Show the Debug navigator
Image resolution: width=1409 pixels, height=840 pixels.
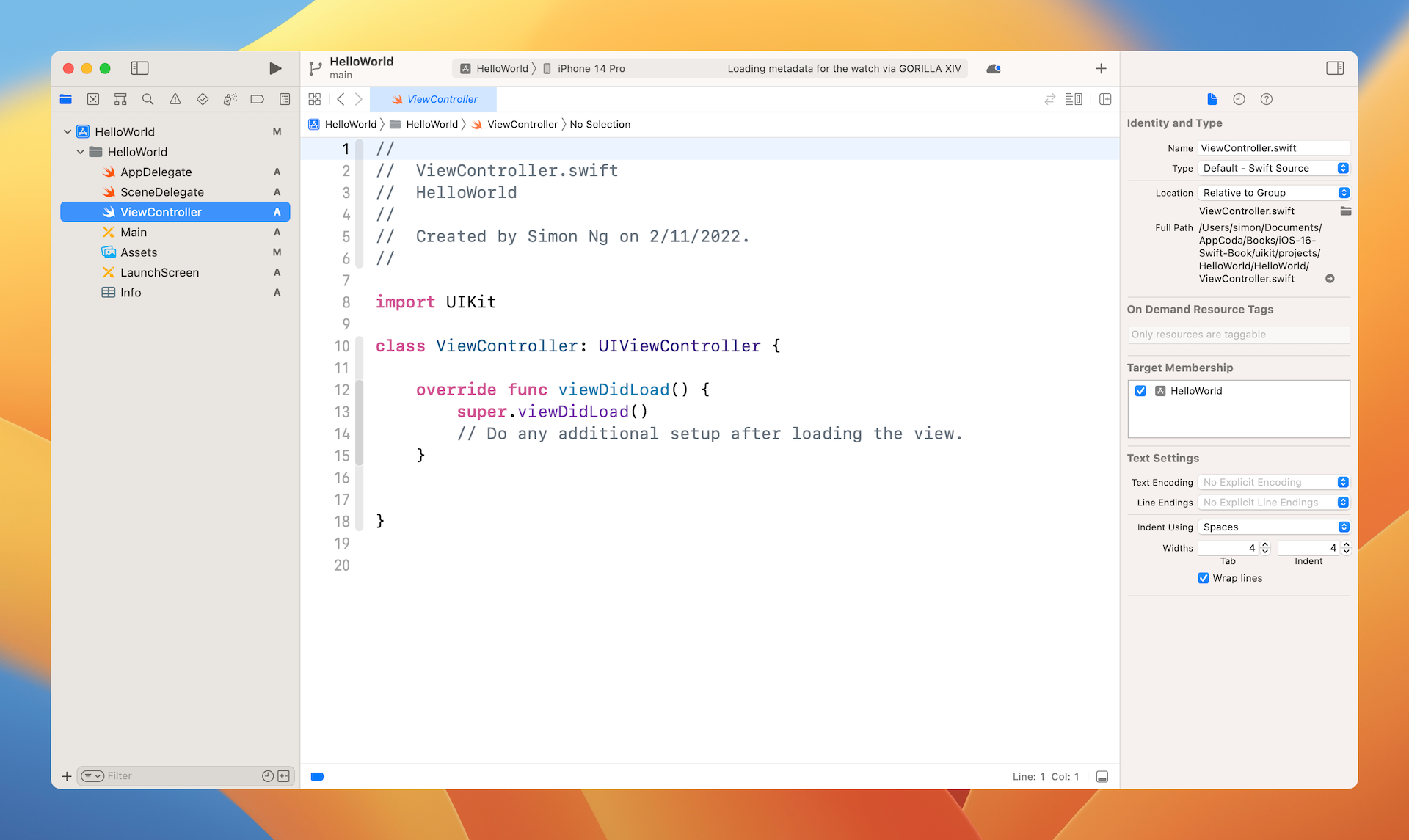pos(230,98)
